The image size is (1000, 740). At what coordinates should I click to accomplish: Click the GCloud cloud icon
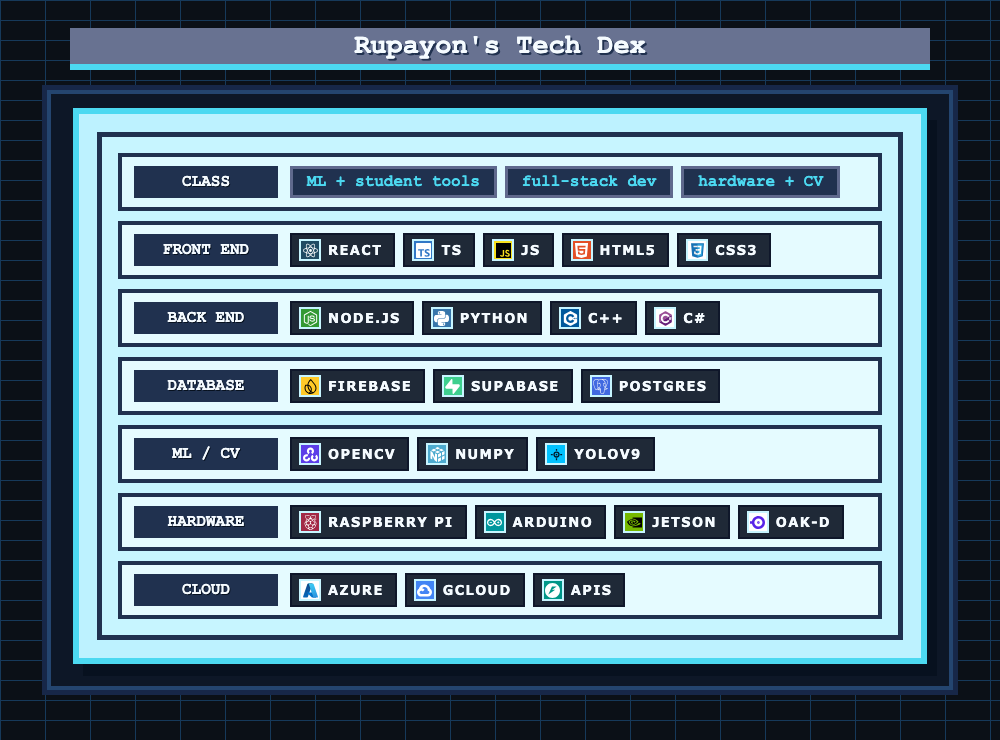425,590
